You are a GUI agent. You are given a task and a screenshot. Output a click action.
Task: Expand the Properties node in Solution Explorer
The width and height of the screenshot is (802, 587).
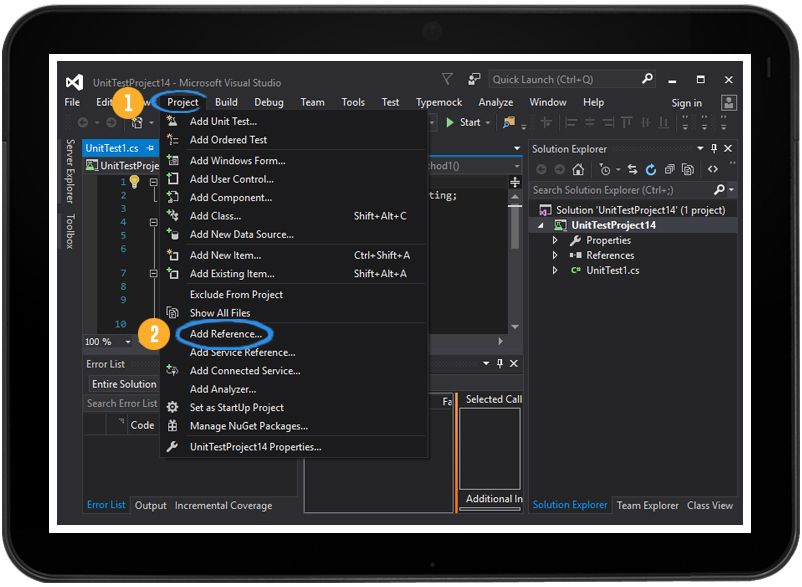click(x=555, y=240)
